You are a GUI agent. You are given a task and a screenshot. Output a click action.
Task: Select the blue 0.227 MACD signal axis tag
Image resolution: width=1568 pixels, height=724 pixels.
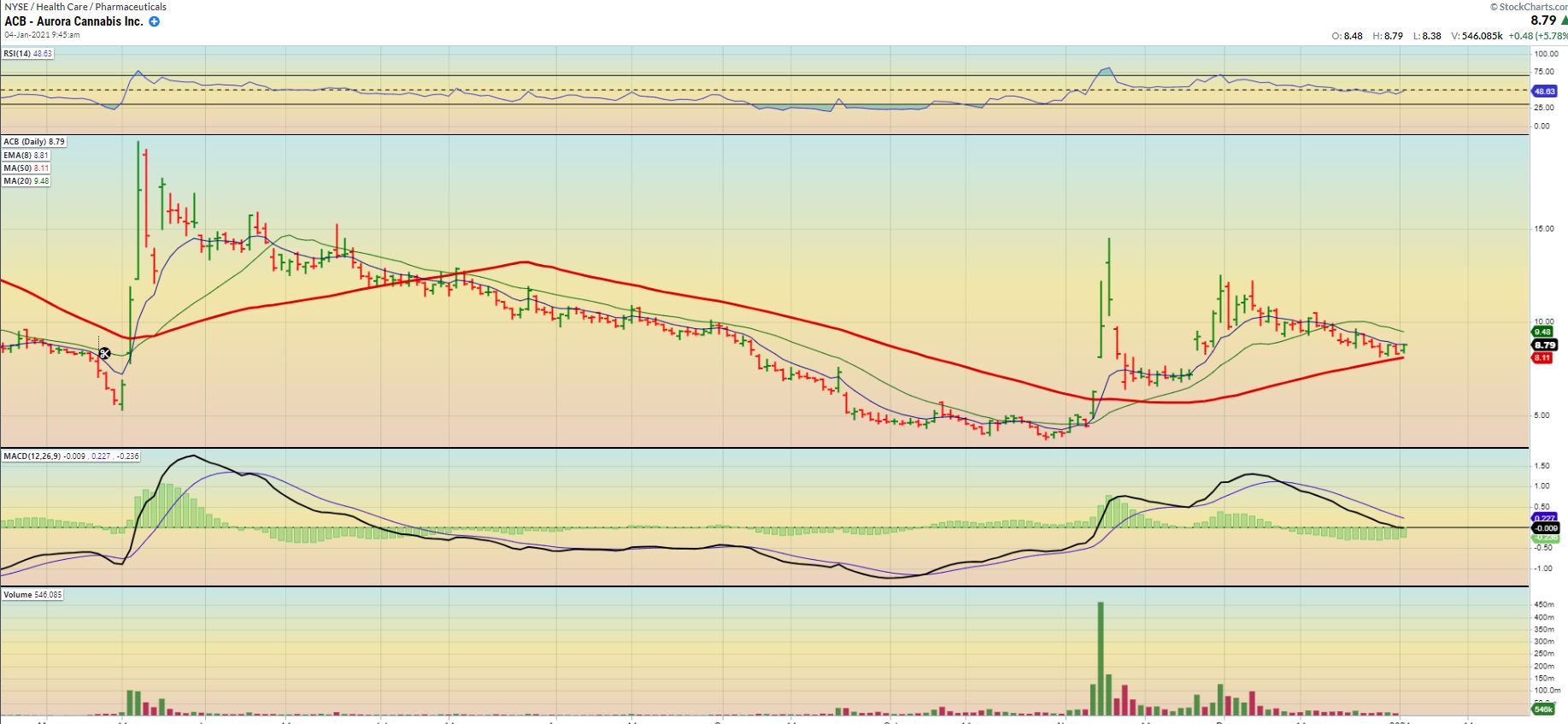click(x=1545, y=518)
